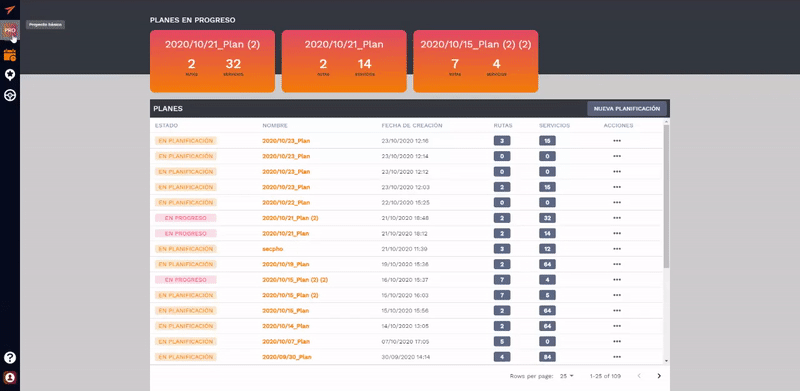Open 2020/10/19_Plan link
Viewport: 800px width, 391px height.
point(286,264)
